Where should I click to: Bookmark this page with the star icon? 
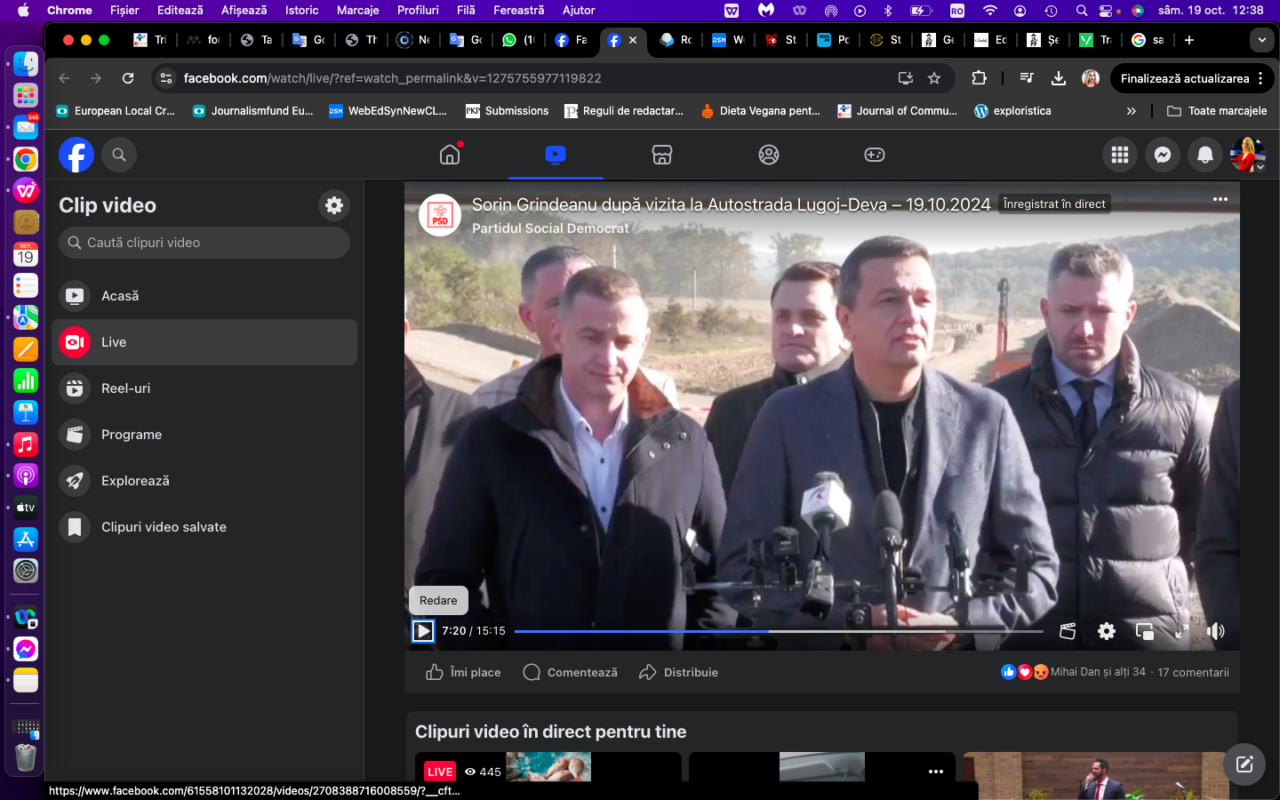(x=934, y=78)
